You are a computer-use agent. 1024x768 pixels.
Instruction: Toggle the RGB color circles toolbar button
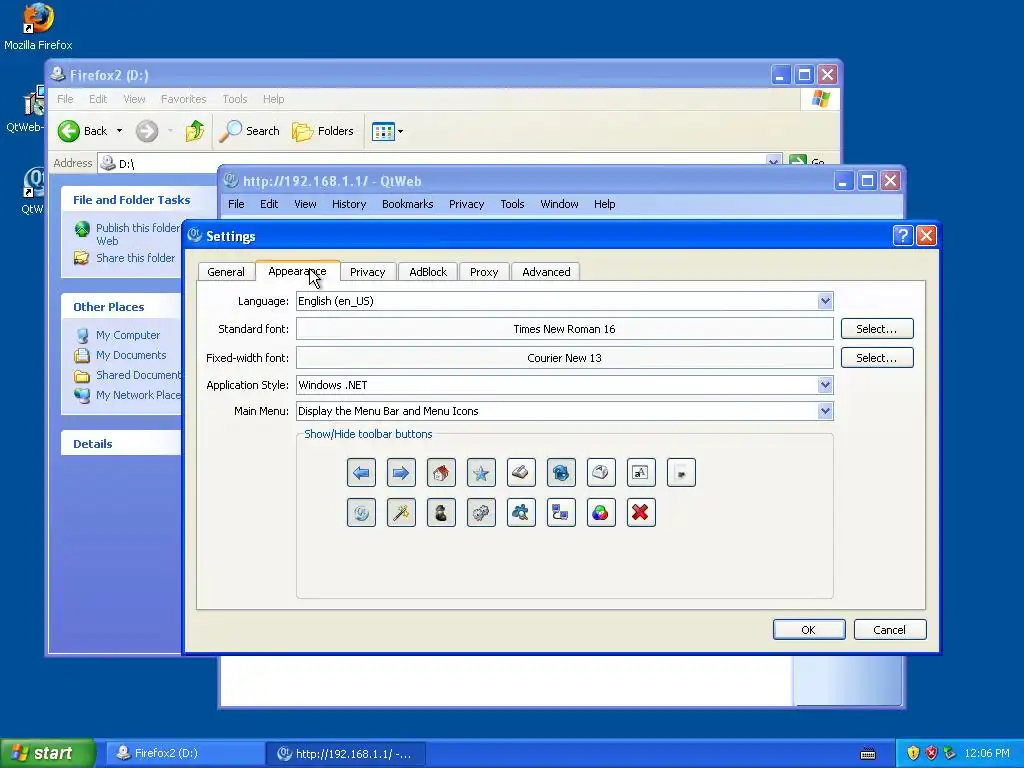click(x=601, y=513)
